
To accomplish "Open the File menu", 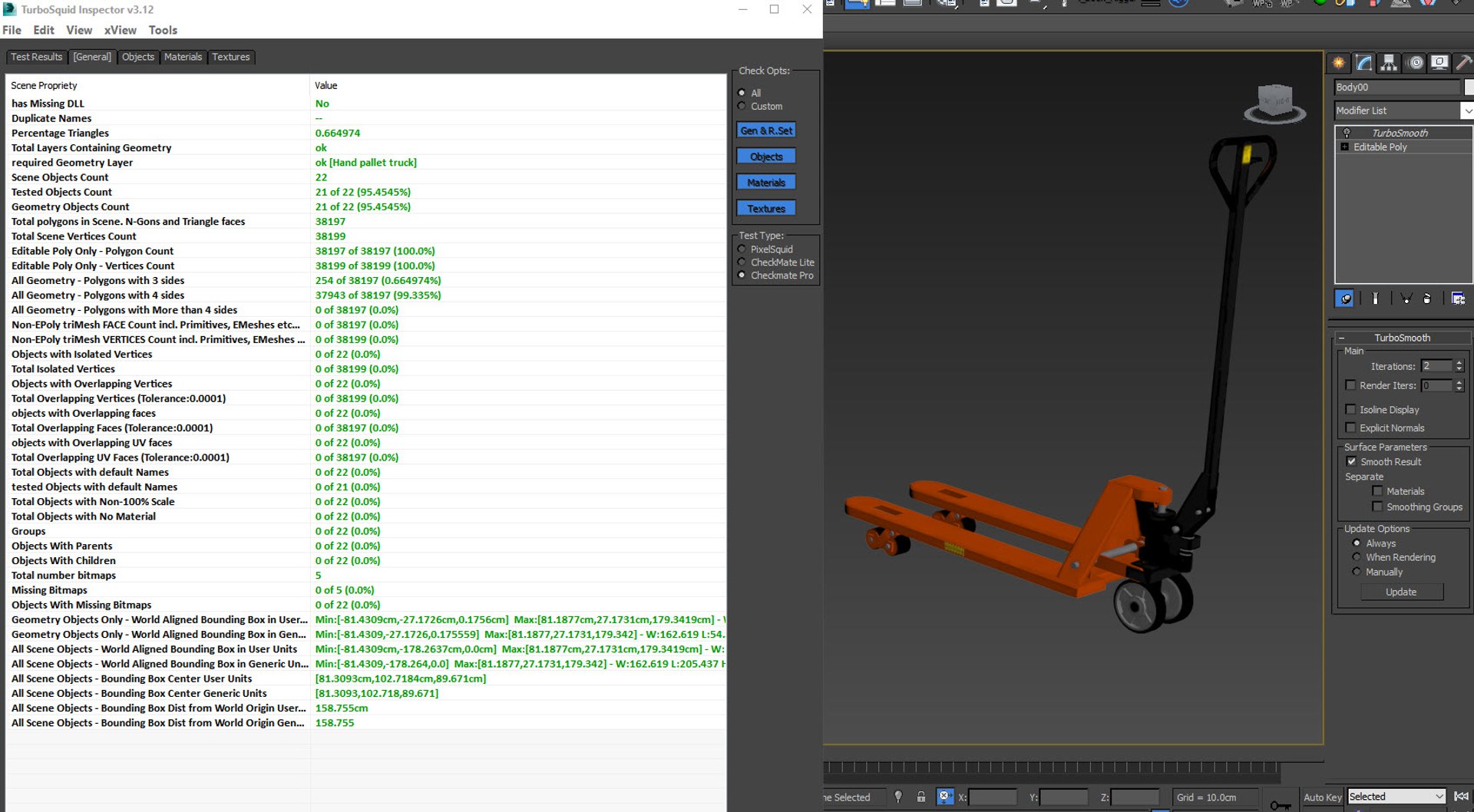I will coord(12,30).
